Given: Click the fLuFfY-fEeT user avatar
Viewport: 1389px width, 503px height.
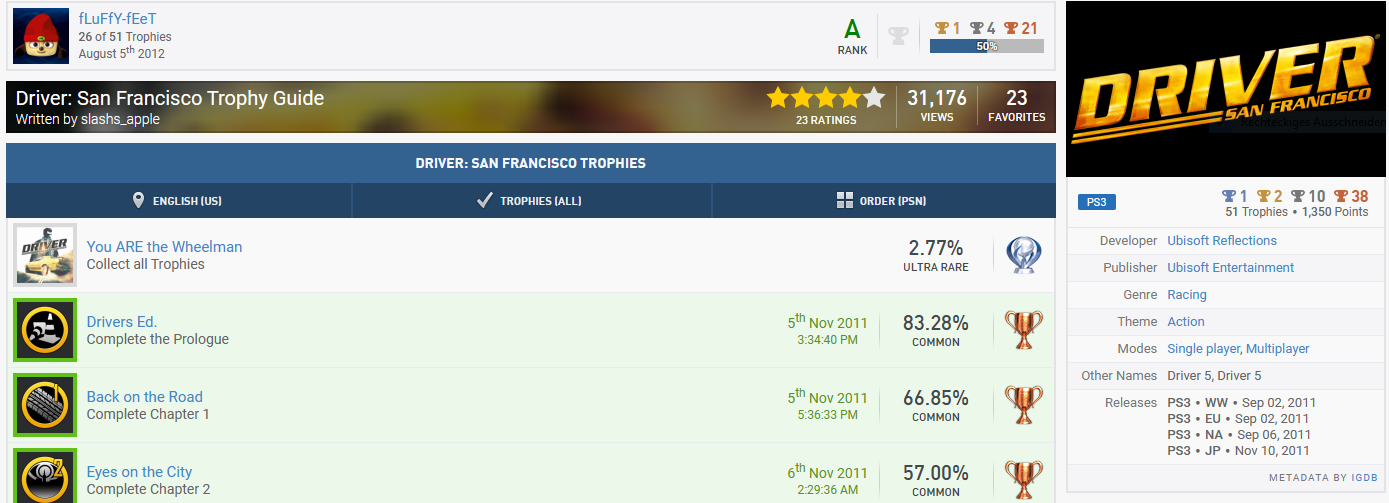Looking at the screenshot, I should tap(41, 37).
